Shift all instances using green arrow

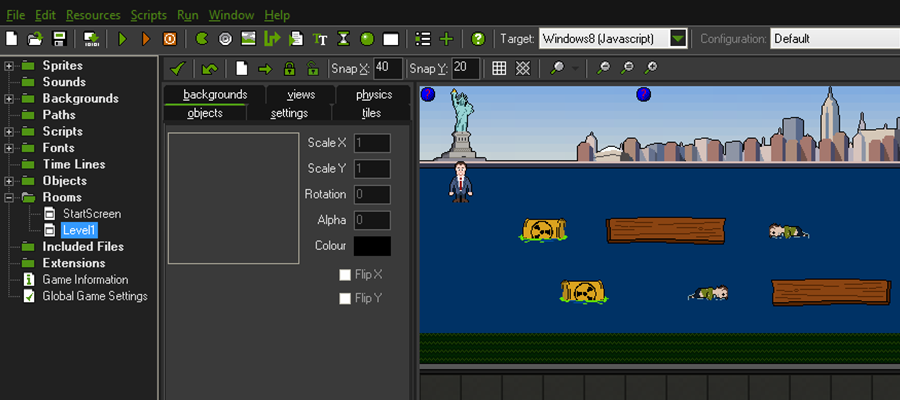pyautogui.click(x=265, y=69)
